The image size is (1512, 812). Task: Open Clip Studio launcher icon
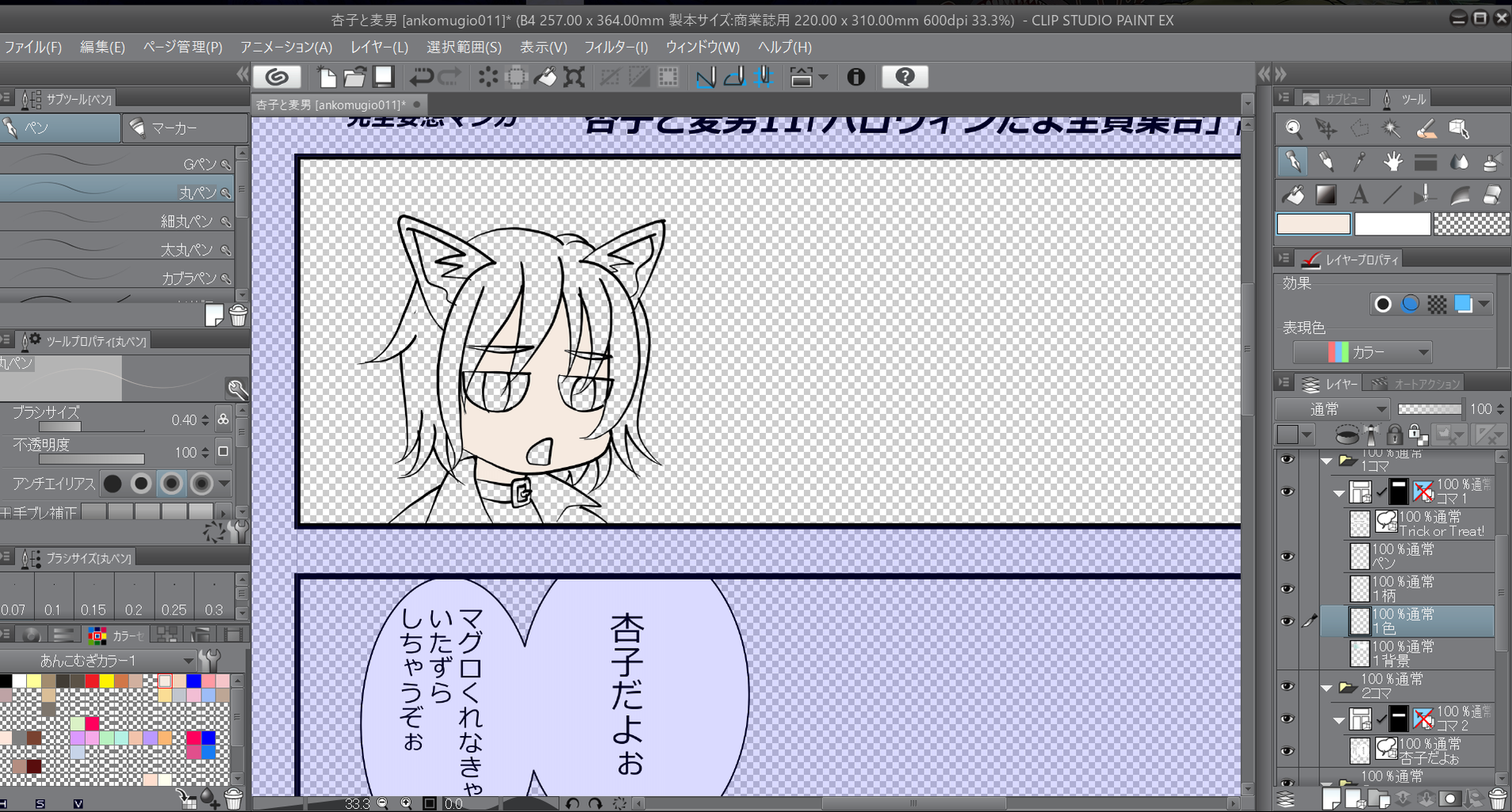coord(277,77)
